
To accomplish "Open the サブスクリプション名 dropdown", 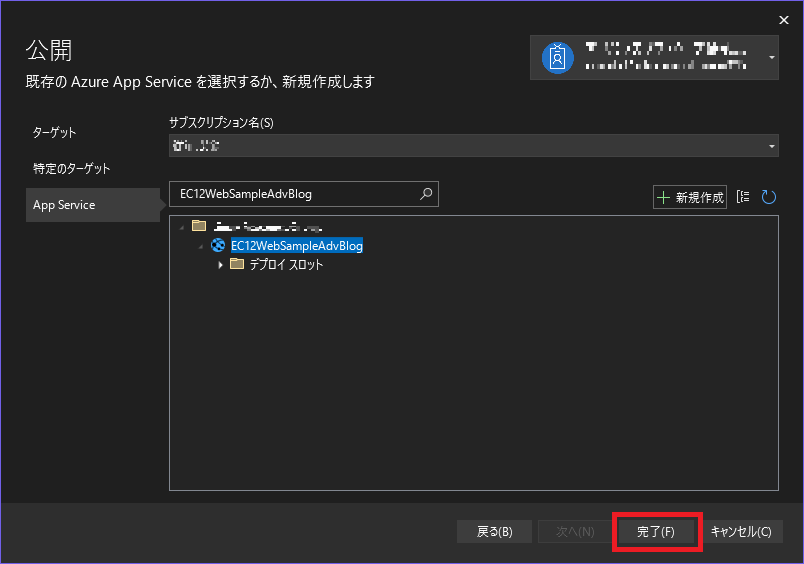I will (x=474, y=146).
